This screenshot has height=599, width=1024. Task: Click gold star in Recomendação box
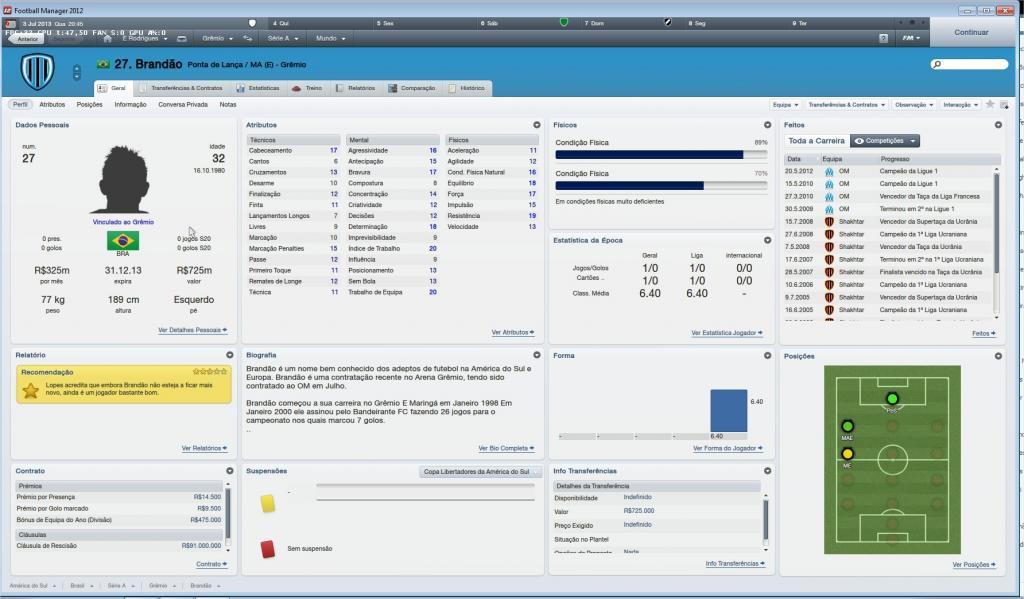[x=30, y=391]
